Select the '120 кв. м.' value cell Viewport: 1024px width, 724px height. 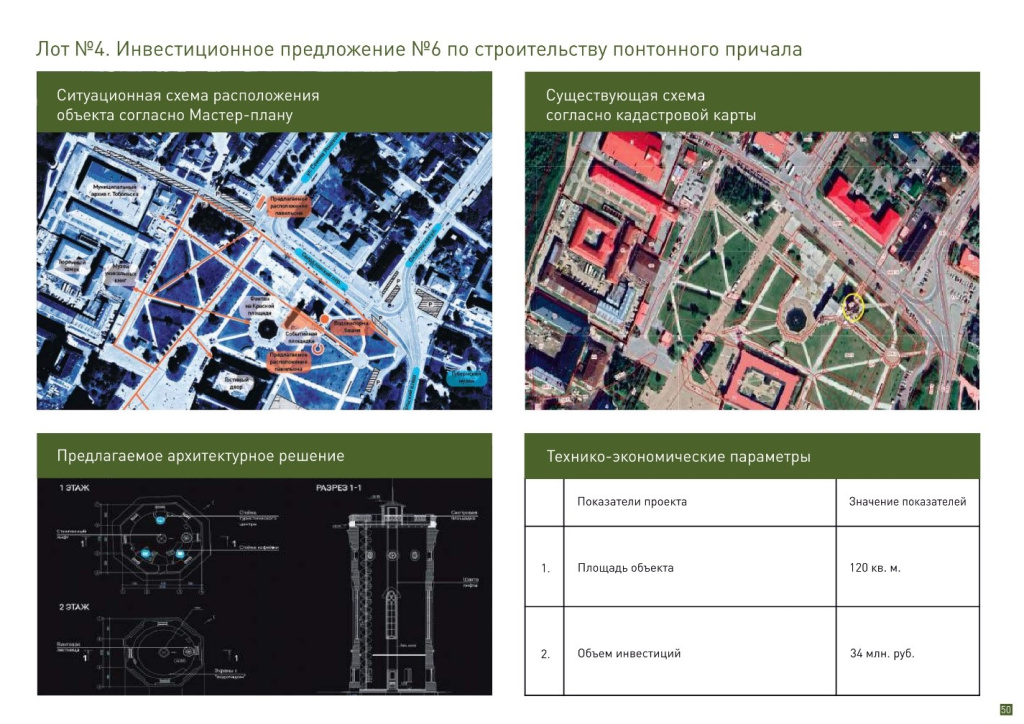point(908,567)
